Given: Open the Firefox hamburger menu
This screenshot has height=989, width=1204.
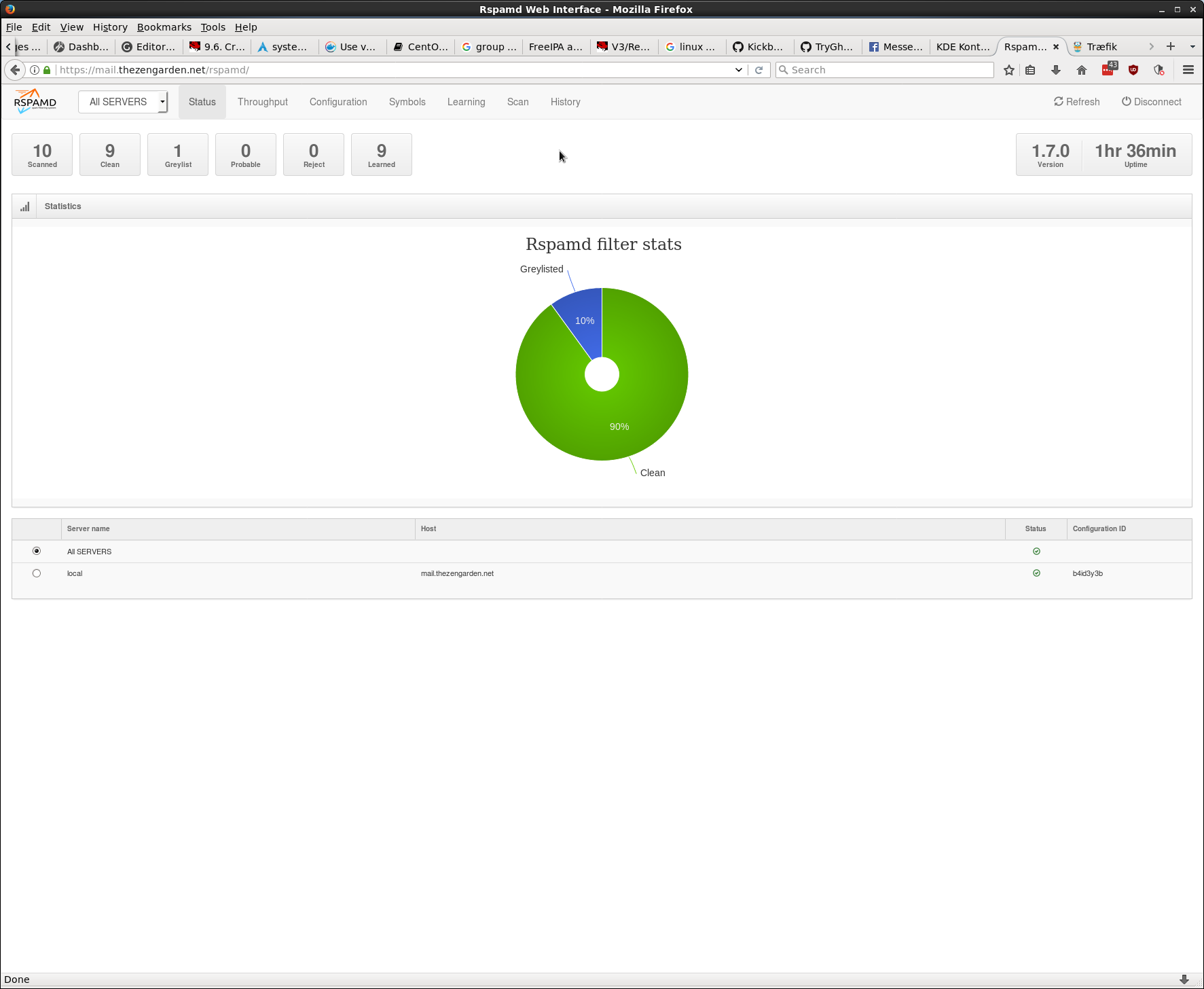Looking at the screenshot, I should (1188, 70).
